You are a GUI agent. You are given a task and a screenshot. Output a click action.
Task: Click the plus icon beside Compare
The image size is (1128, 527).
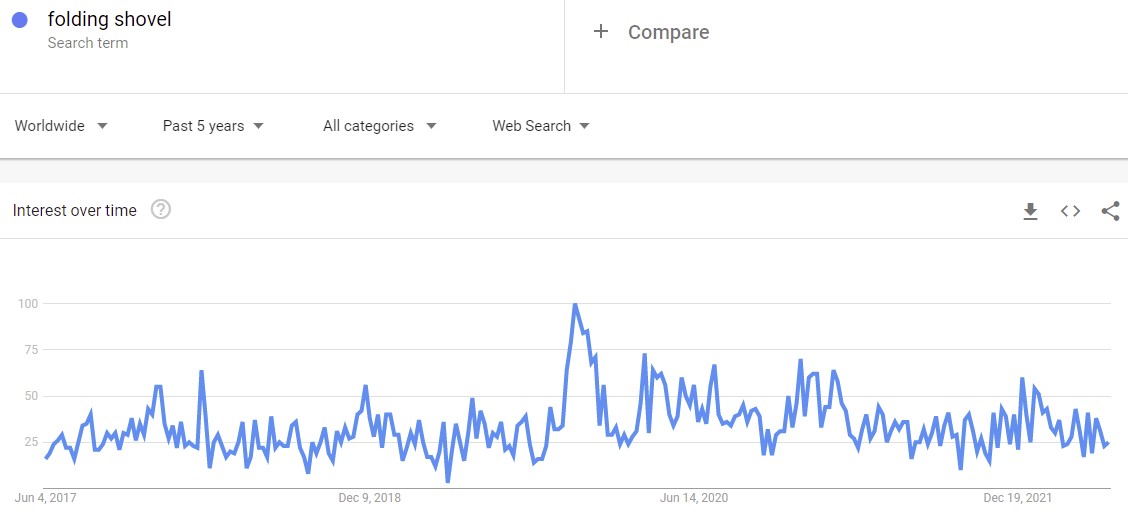(x=601, y=31)
